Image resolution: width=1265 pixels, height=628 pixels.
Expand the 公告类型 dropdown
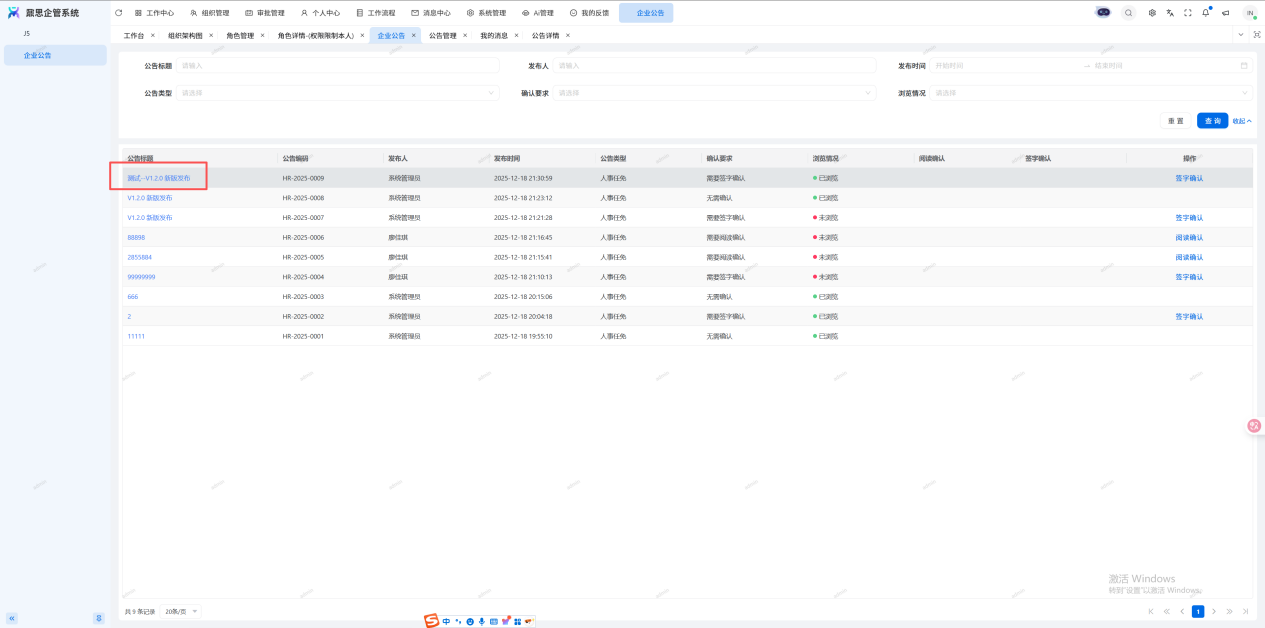point(338,93)
